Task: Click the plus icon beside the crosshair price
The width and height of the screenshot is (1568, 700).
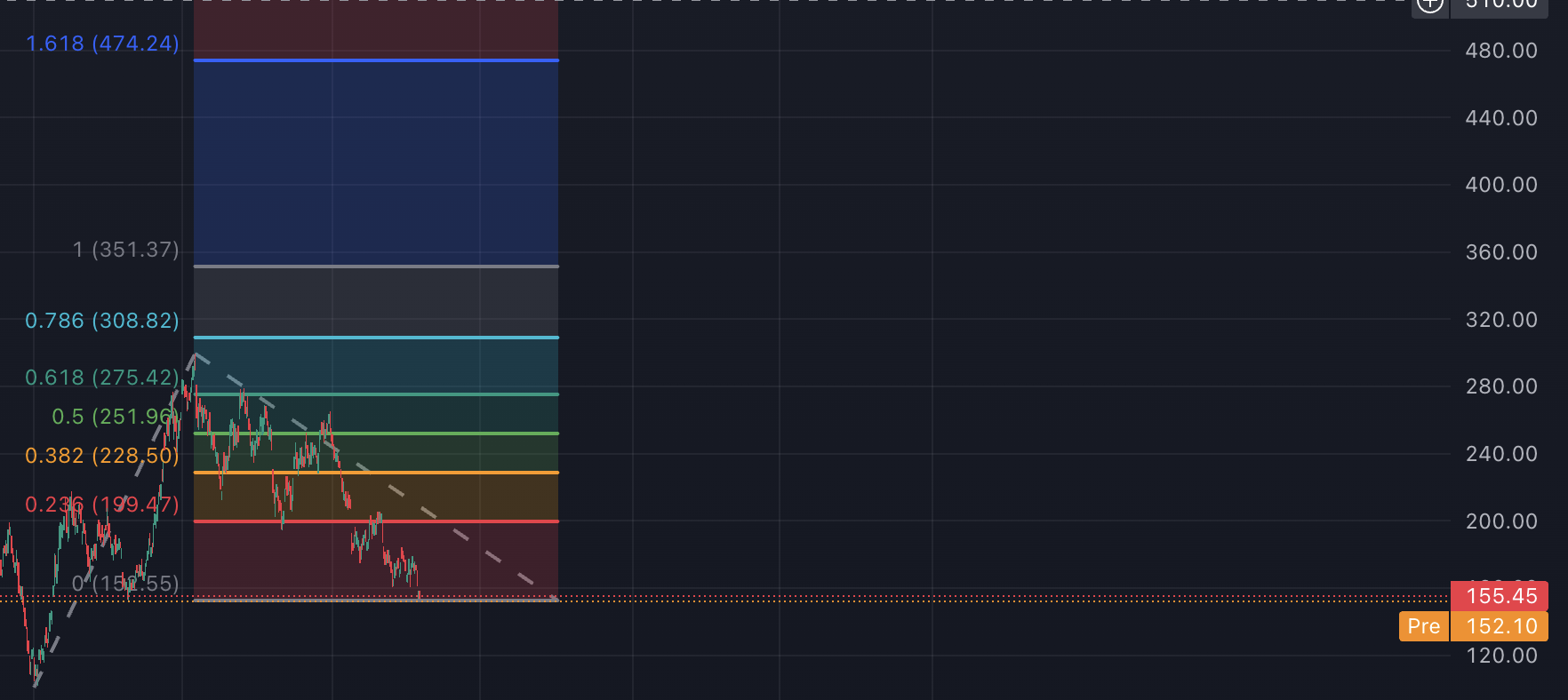Action: click(1429, 4)
